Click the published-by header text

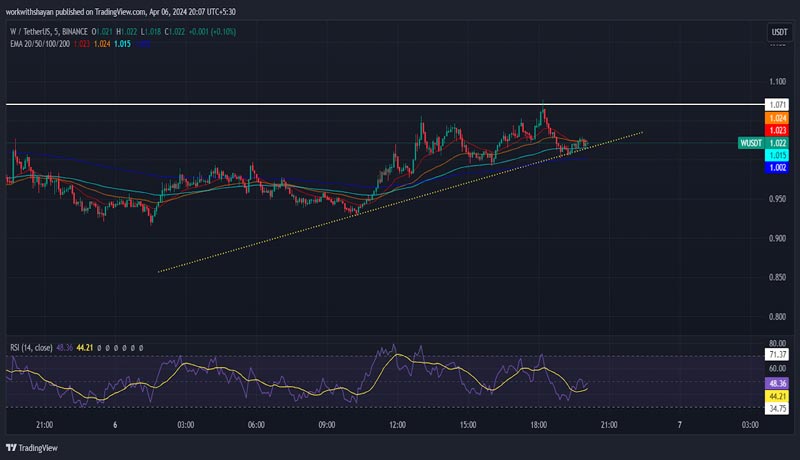(121, 11)
